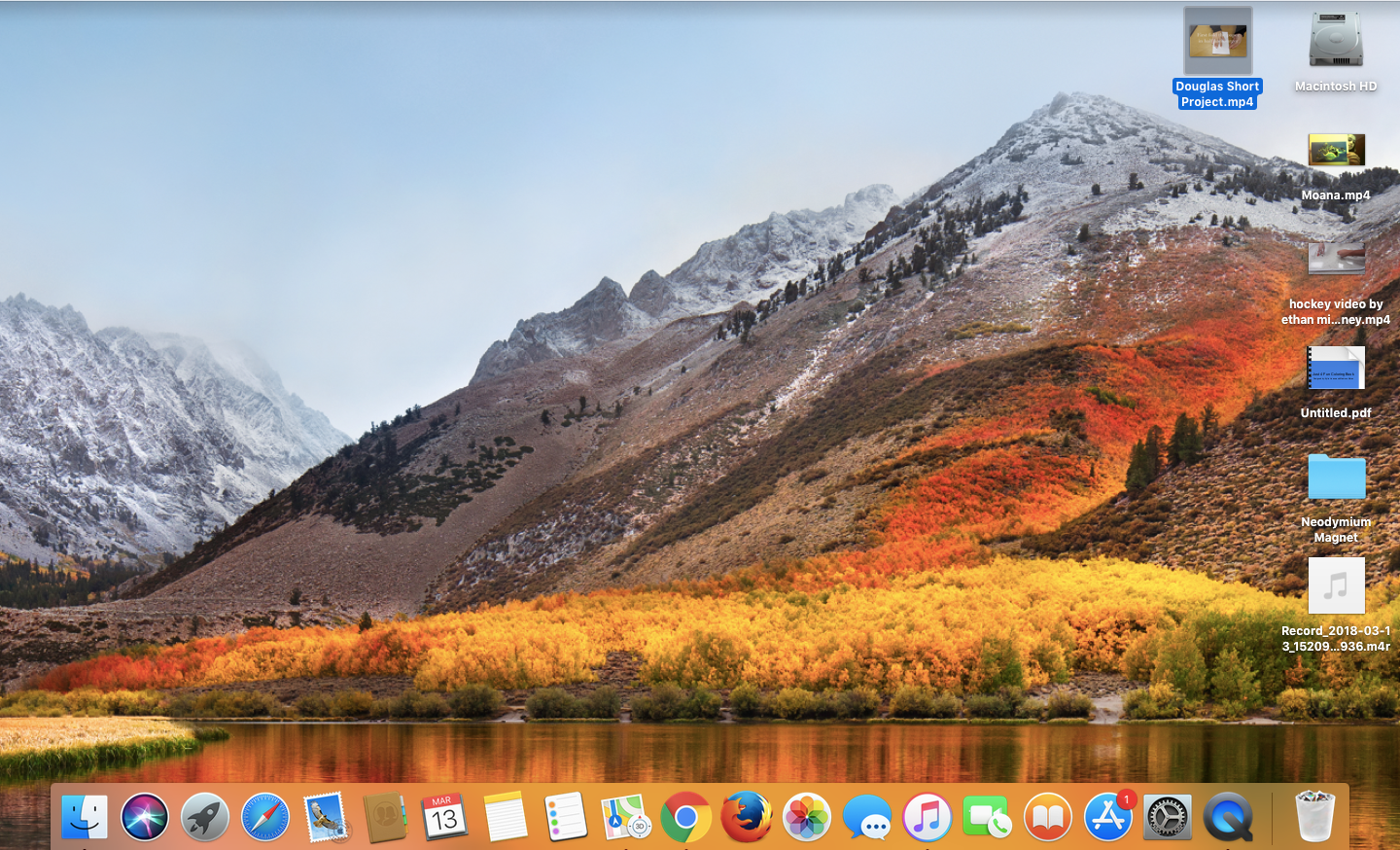
Task: Open Launchpad
Action: (x=205, y=817)
